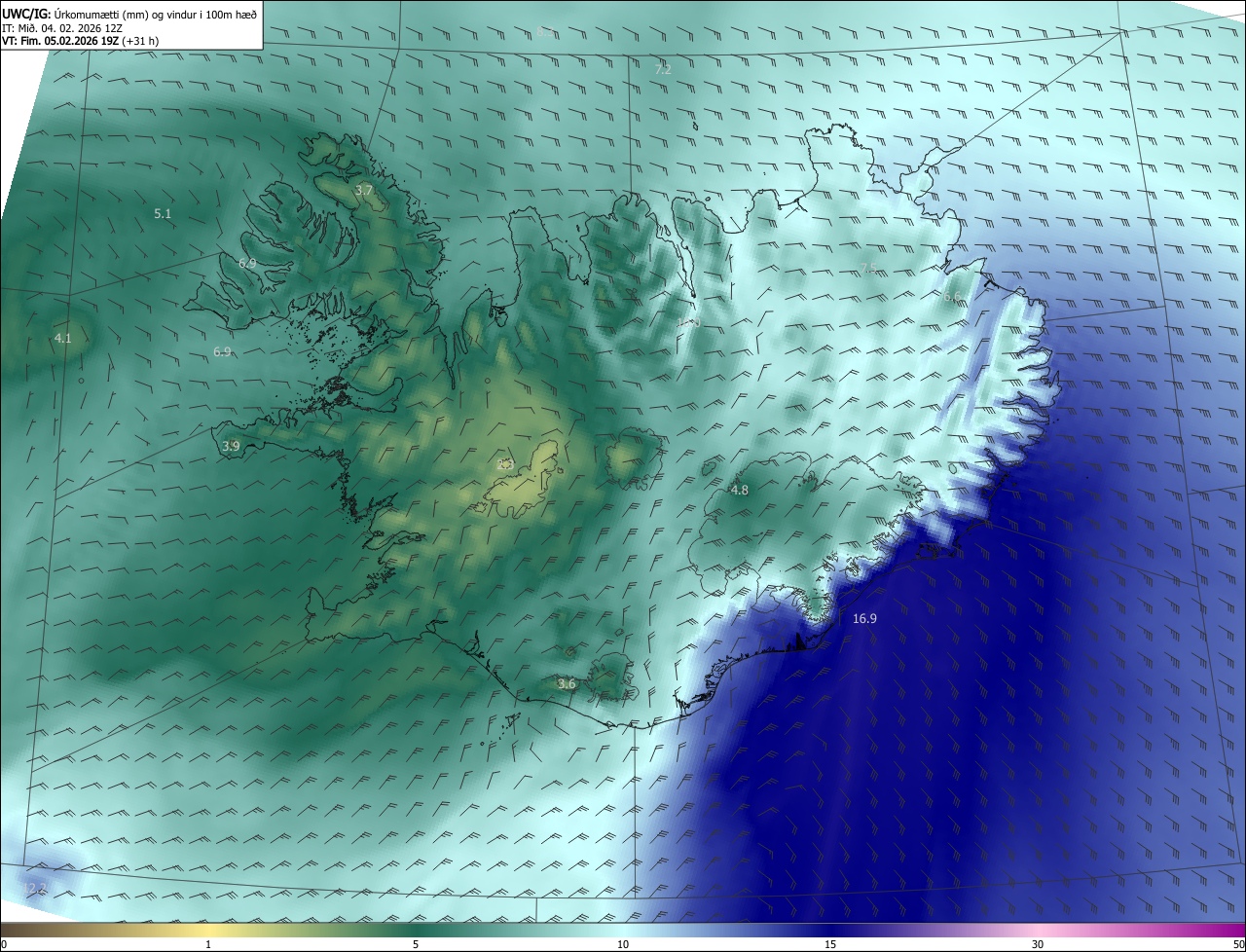Select the 10.0 value label
Screen dimensions: 1246x952
tap(689, 322)
